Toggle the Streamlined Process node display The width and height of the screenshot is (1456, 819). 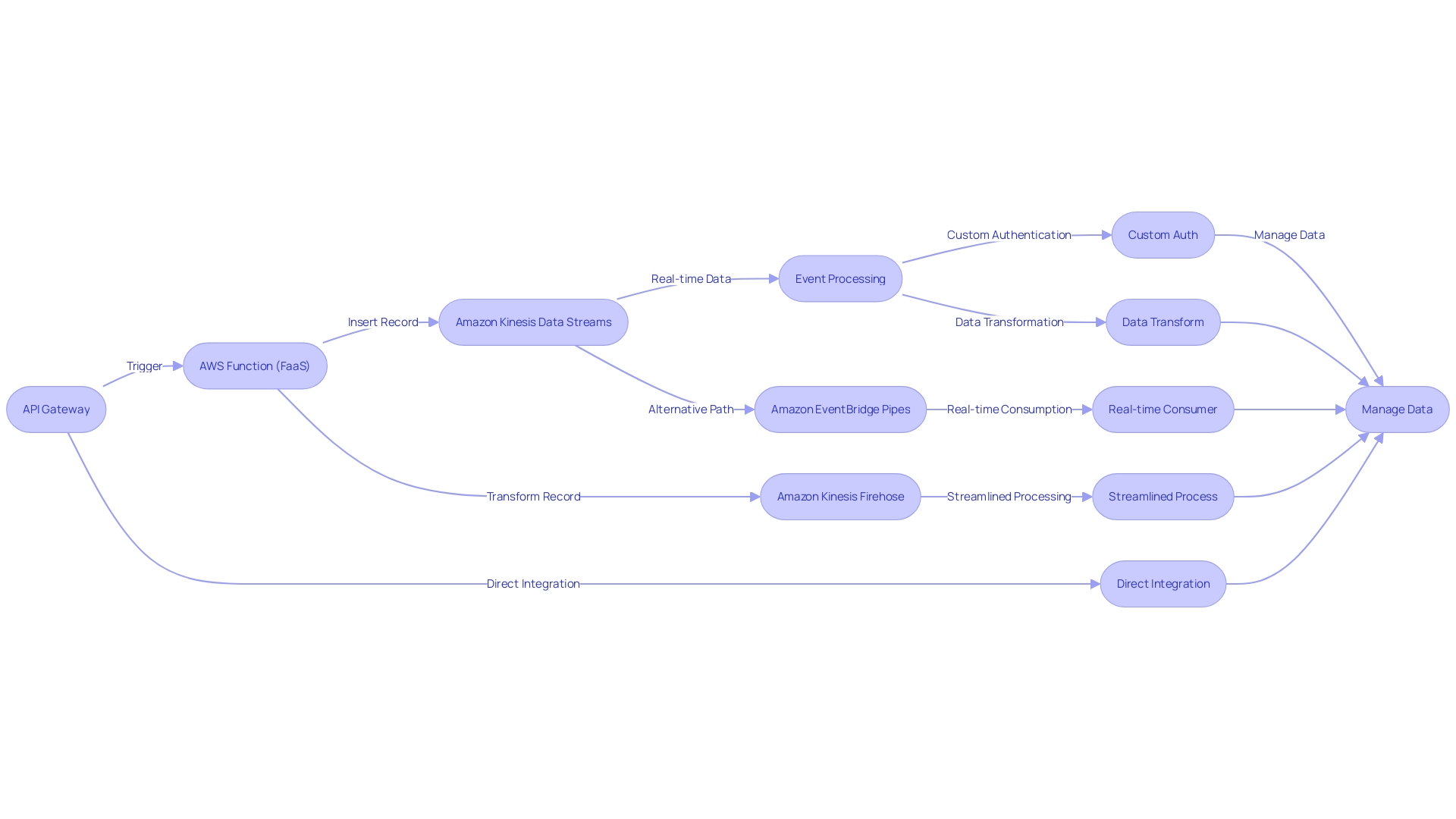coord(1163,496)
